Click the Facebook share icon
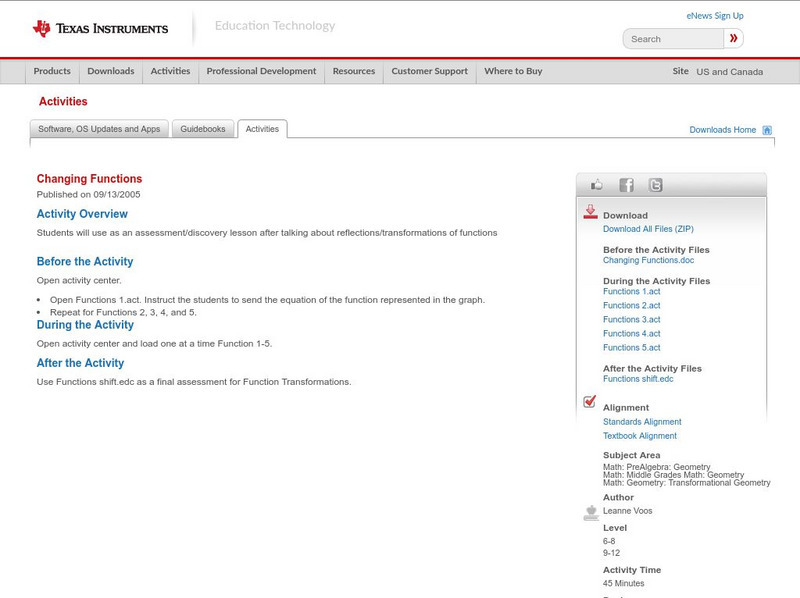 627,184
